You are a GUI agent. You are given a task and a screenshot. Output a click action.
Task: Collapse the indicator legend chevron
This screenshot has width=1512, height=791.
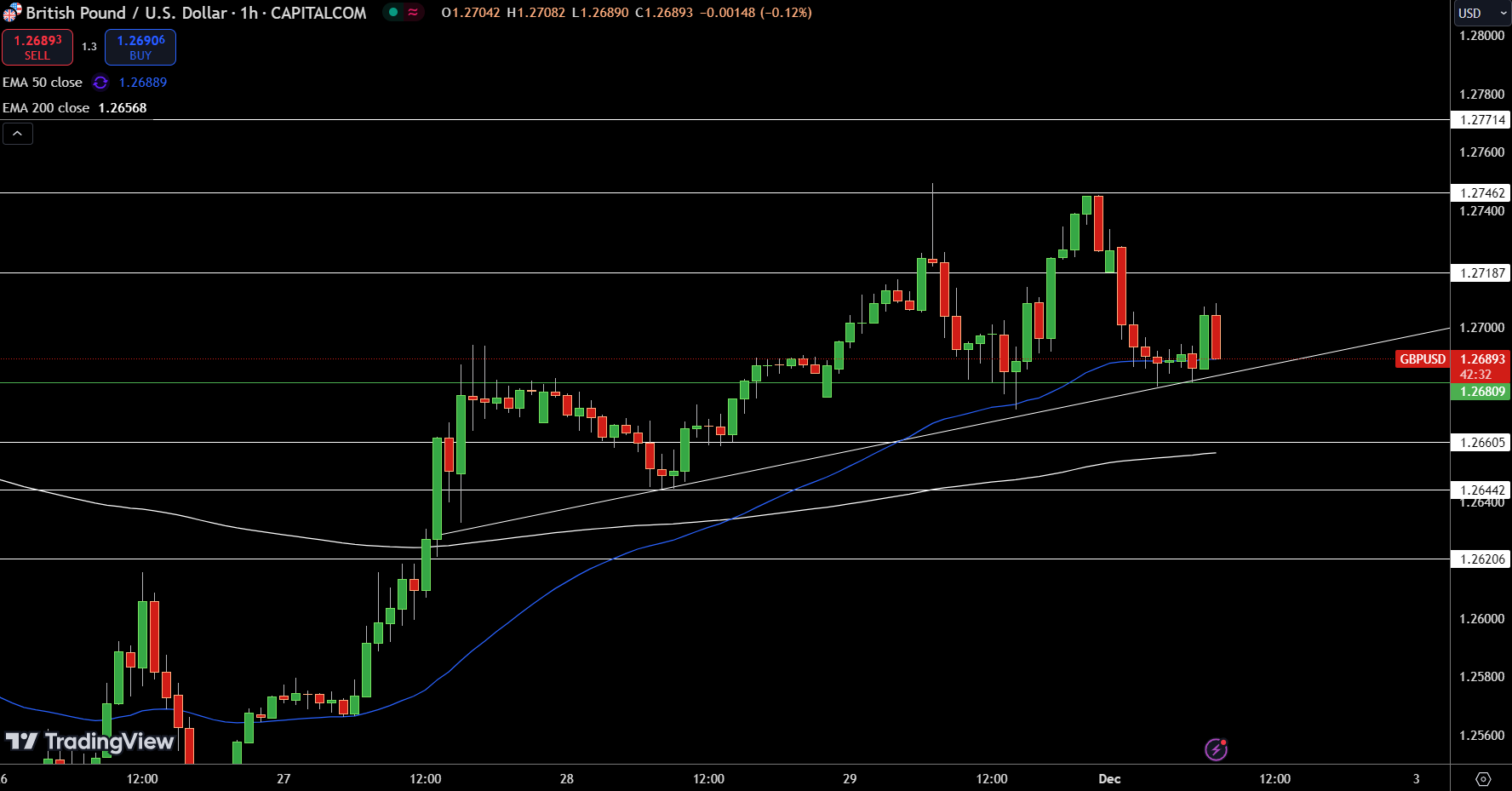coord(18,134)
